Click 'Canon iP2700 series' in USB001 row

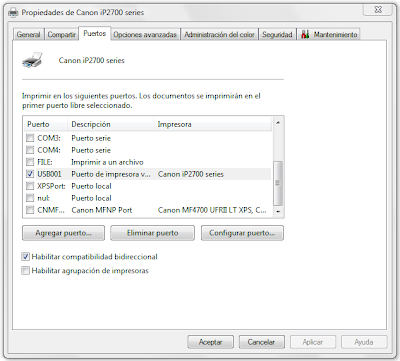pos(191,174)
